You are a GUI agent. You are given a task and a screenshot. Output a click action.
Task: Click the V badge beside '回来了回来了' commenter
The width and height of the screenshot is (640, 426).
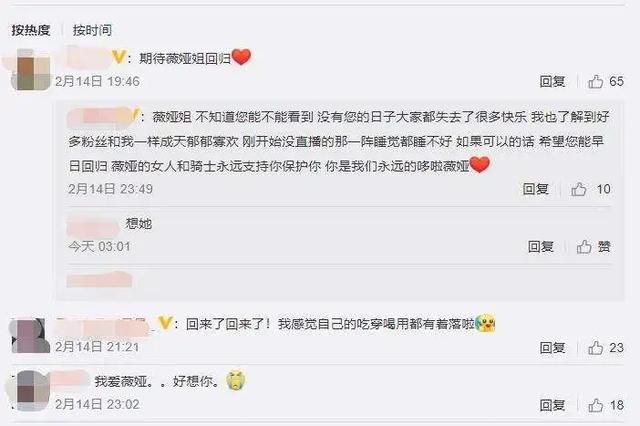tap(165, 323)
